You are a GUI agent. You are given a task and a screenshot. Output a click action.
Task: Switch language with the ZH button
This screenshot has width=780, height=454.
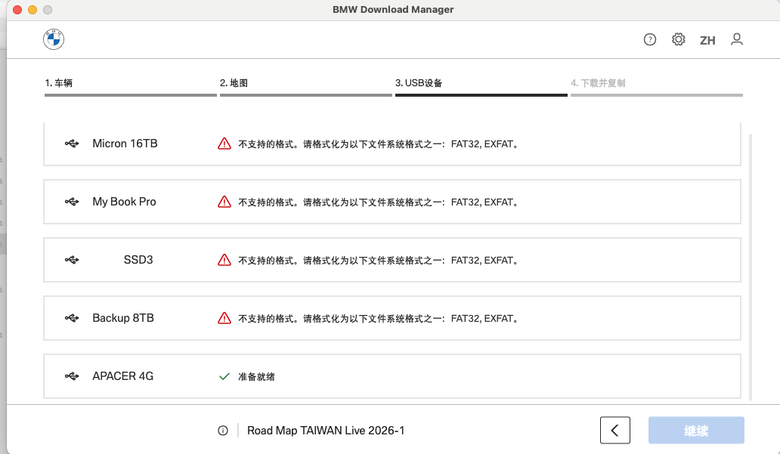pyautogui.click(x=707, y=40)
